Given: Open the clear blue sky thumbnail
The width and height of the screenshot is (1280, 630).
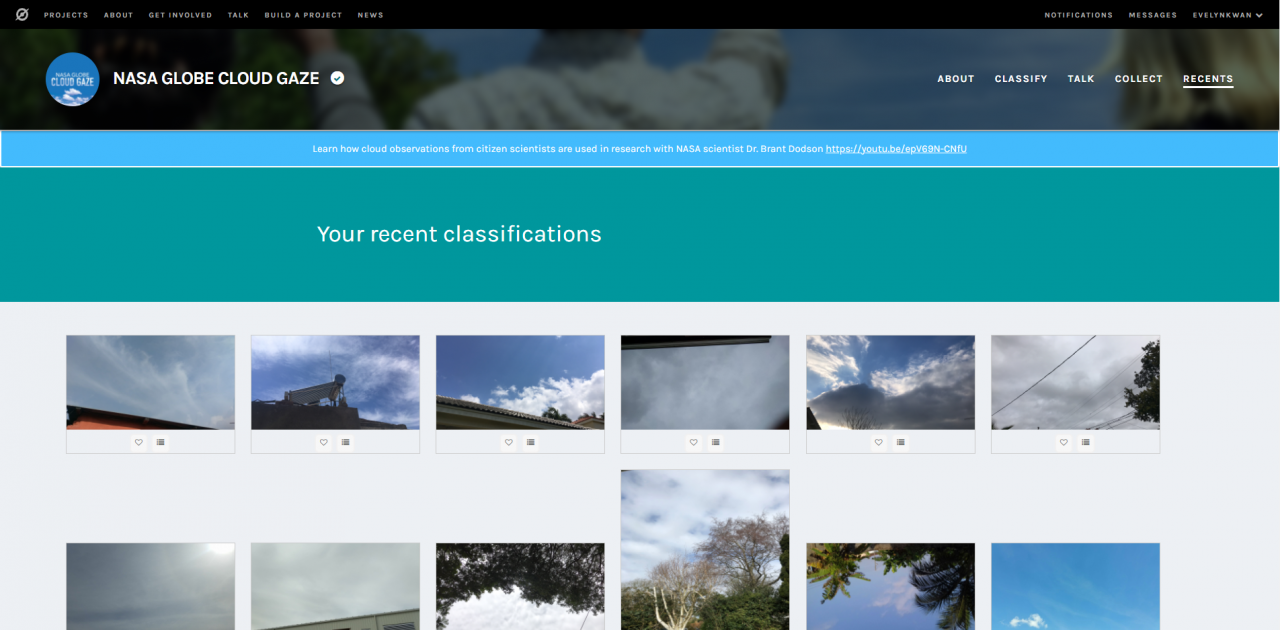Looking at the screenshot, I should click(1075, 586).
